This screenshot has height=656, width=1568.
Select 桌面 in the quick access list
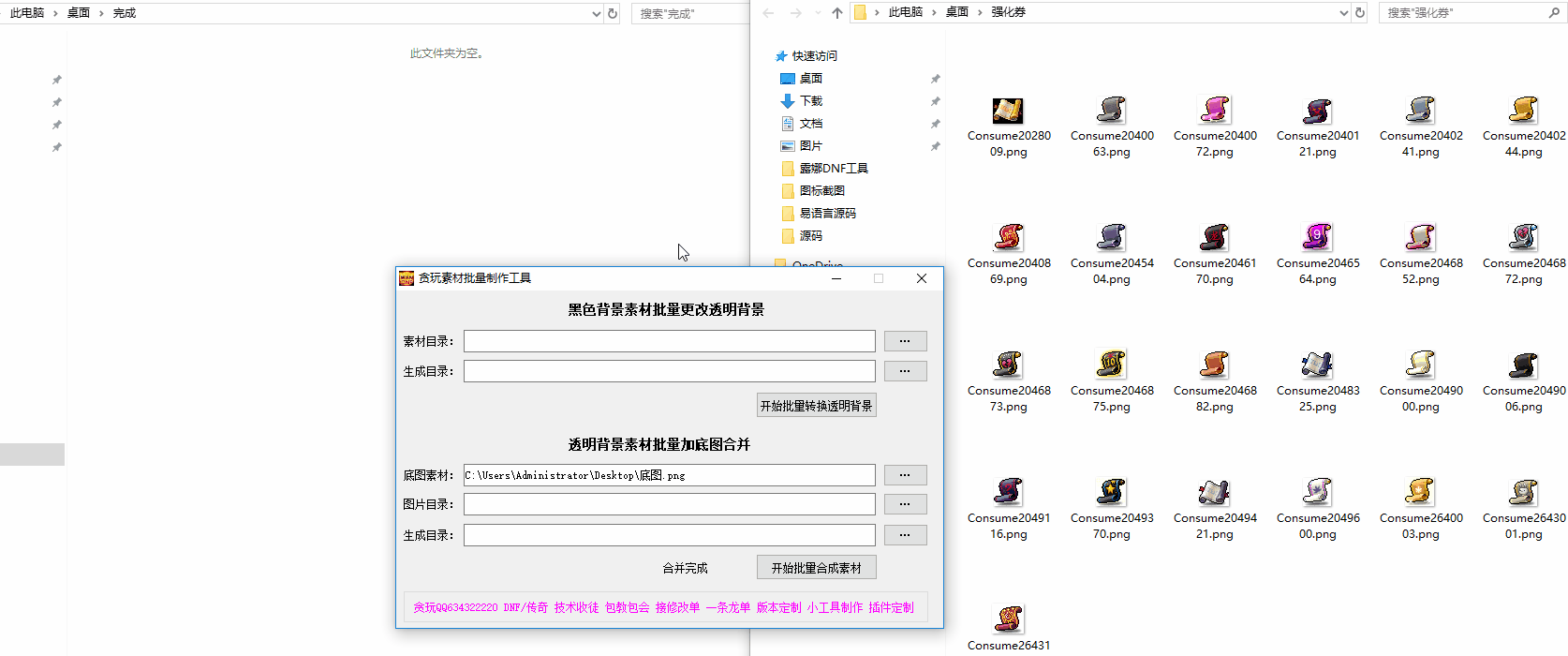click(811, 79)
